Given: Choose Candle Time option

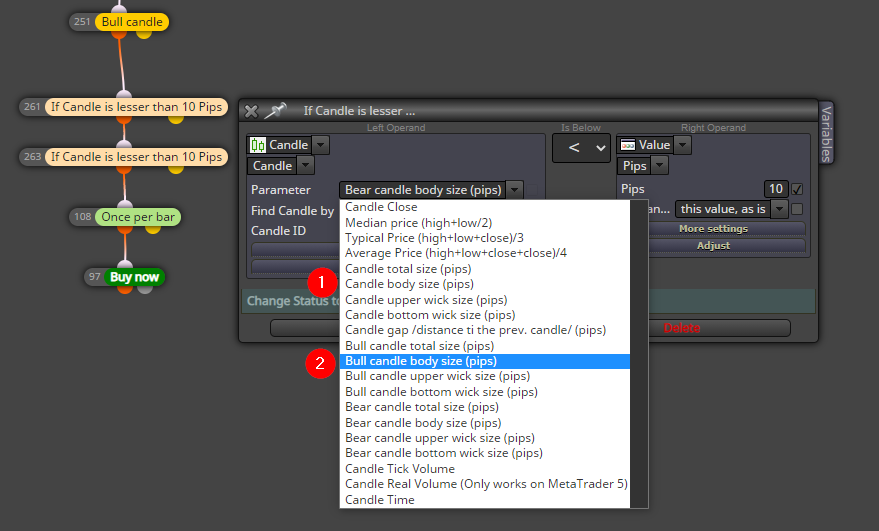Looking at the screenshot, I should pos(484,499).
